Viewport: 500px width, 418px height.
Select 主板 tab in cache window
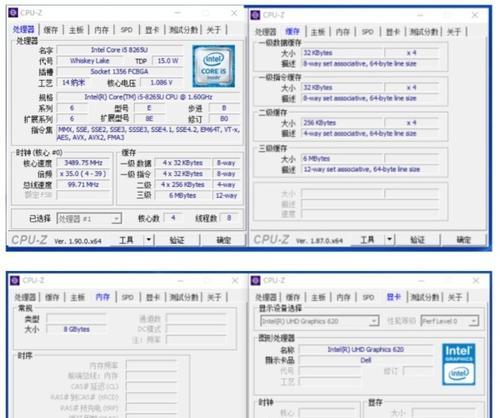[x=318, y=32]
